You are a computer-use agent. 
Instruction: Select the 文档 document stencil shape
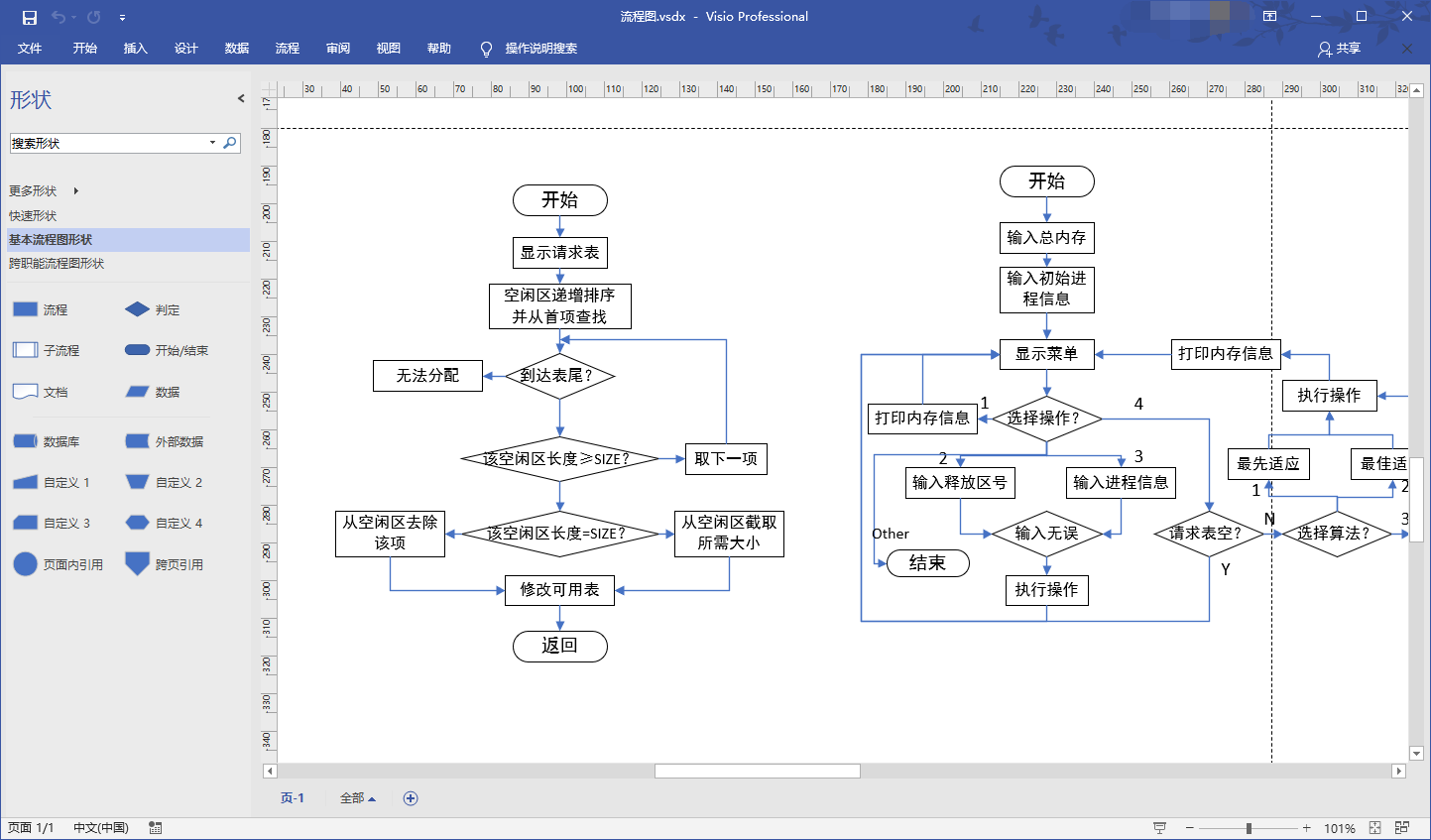coord(25,392)
